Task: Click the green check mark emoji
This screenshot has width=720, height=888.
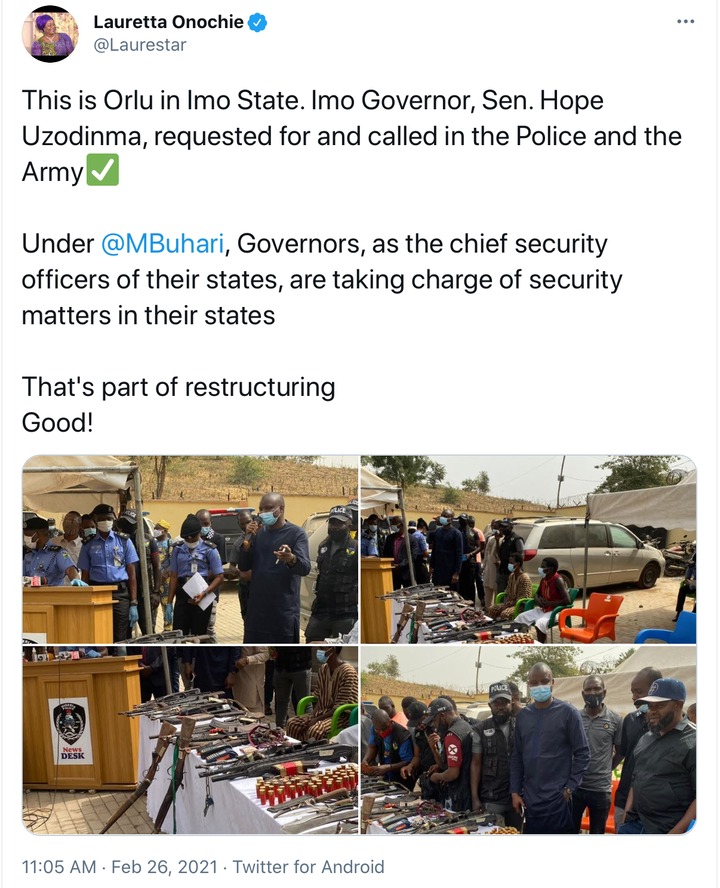Action: click(103, 170)
